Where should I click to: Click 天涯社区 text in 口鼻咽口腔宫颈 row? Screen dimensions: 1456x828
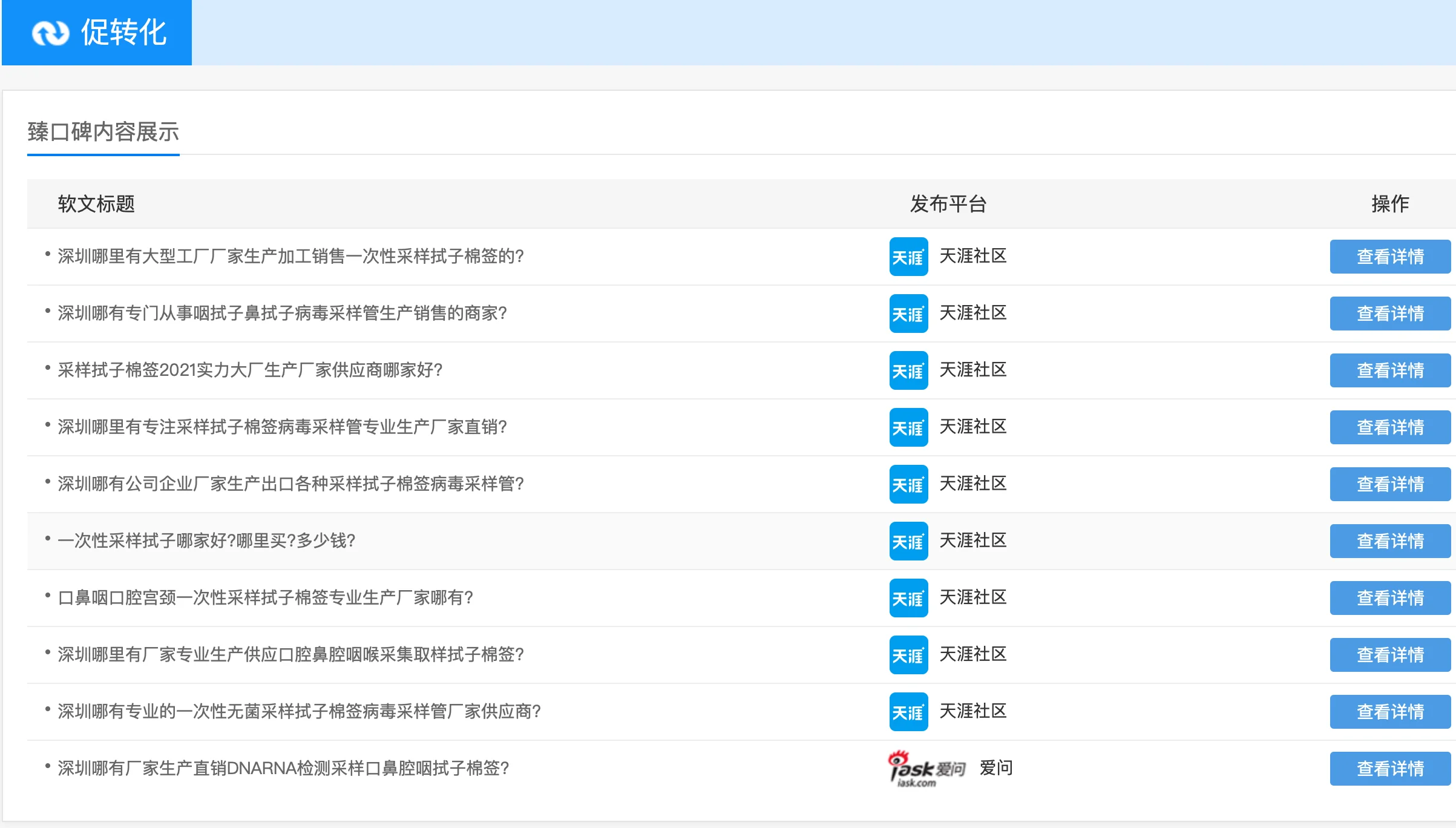coord(973,597)
